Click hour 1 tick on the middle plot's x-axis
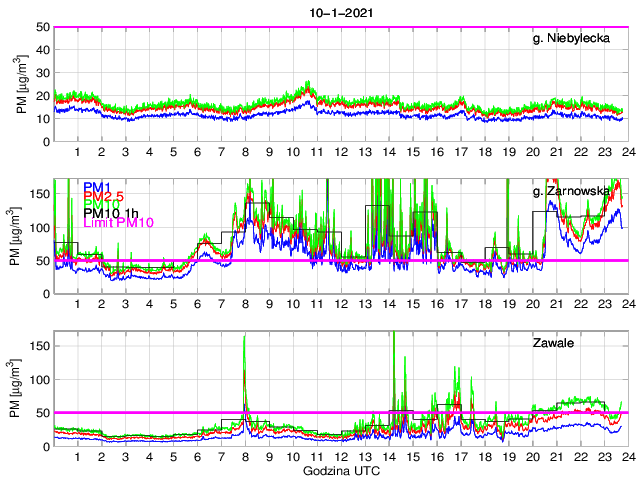 (x=77, y=304)
